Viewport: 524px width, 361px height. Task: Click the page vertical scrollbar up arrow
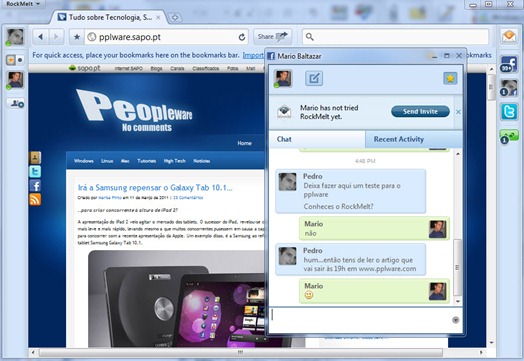pyautogui.click(x=491, y=69)
